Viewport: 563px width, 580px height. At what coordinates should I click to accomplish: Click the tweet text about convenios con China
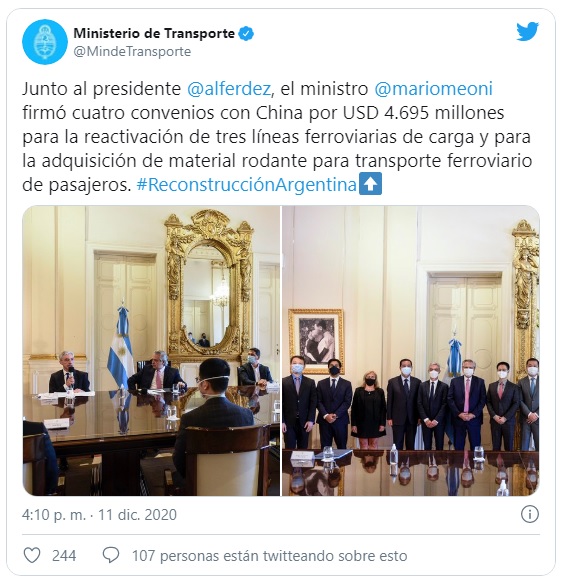point(277,137)
